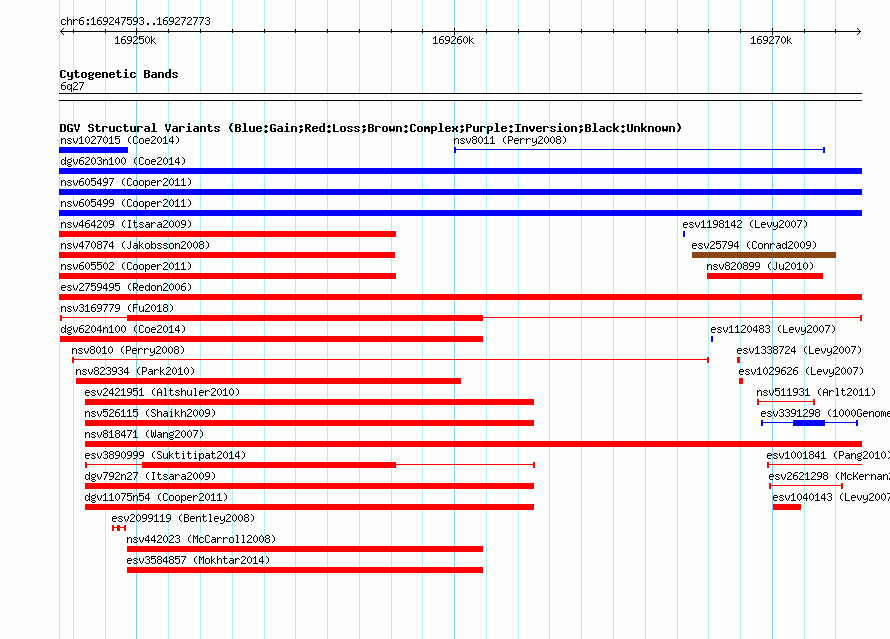This screenshot has width=890, height=639.
Task: Select the esv1040143 red loss bar
Action: point(787,507)
